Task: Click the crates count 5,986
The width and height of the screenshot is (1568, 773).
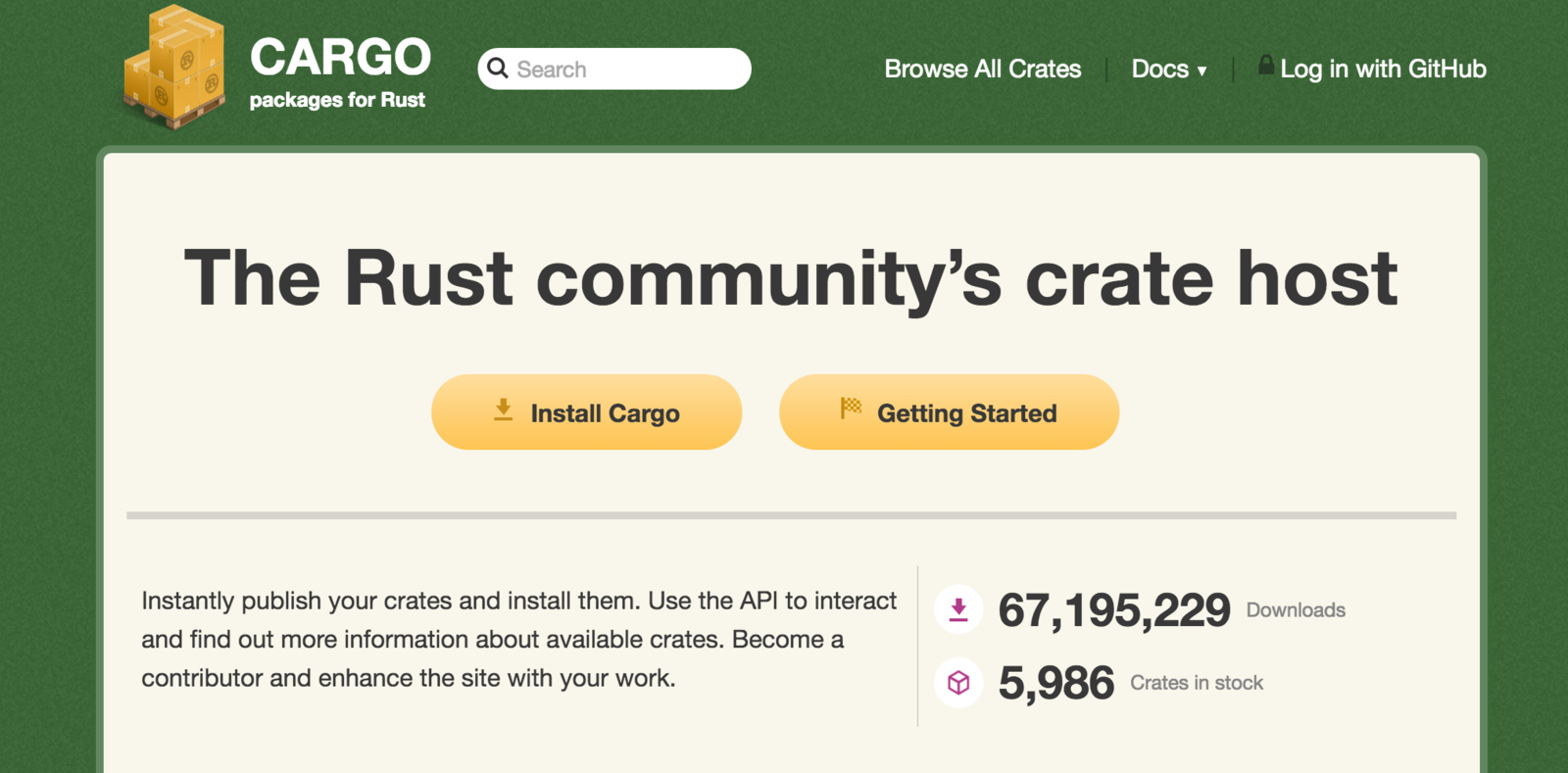Action: pyautogui.click(x=1056, y=683)
